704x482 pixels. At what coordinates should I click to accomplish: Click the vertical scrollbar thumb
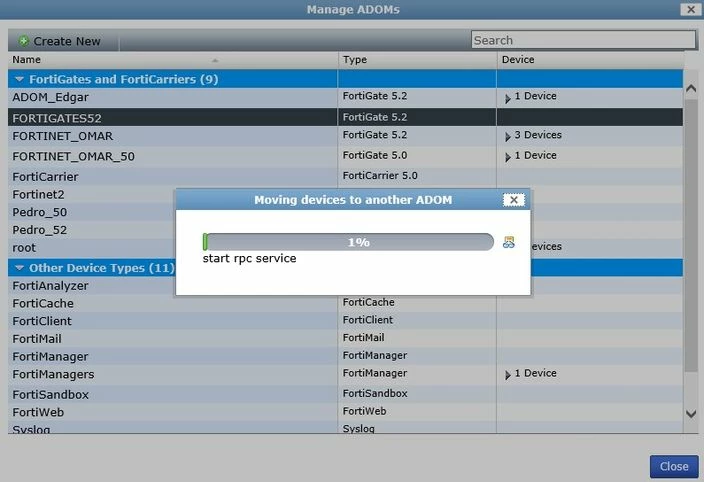tap(691, 236)
